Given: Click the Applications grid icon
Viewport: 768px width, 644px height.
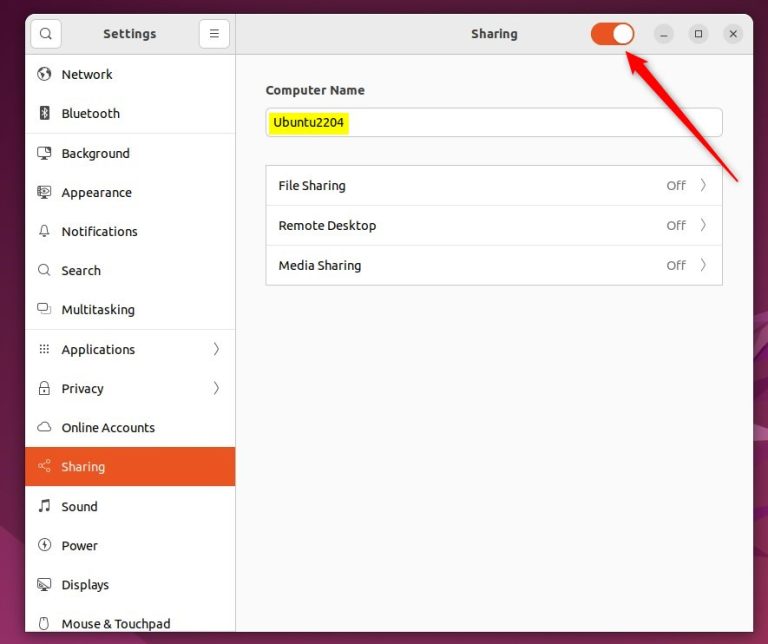Looking at the screenshot, I should pyautogui.click(x=44, y=349).
